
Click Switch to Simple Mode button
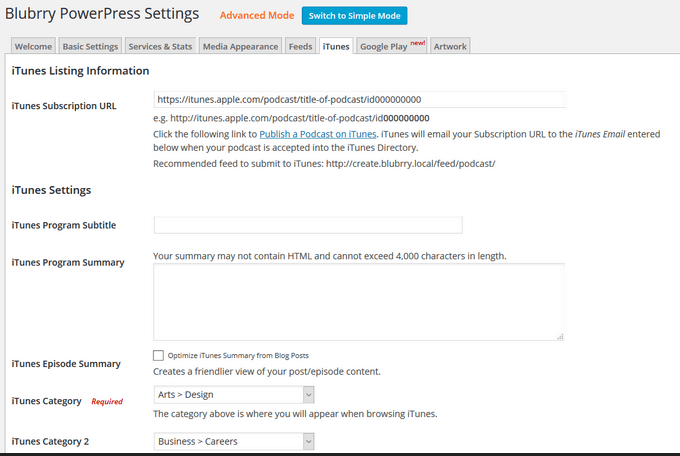tap(354, 16)
